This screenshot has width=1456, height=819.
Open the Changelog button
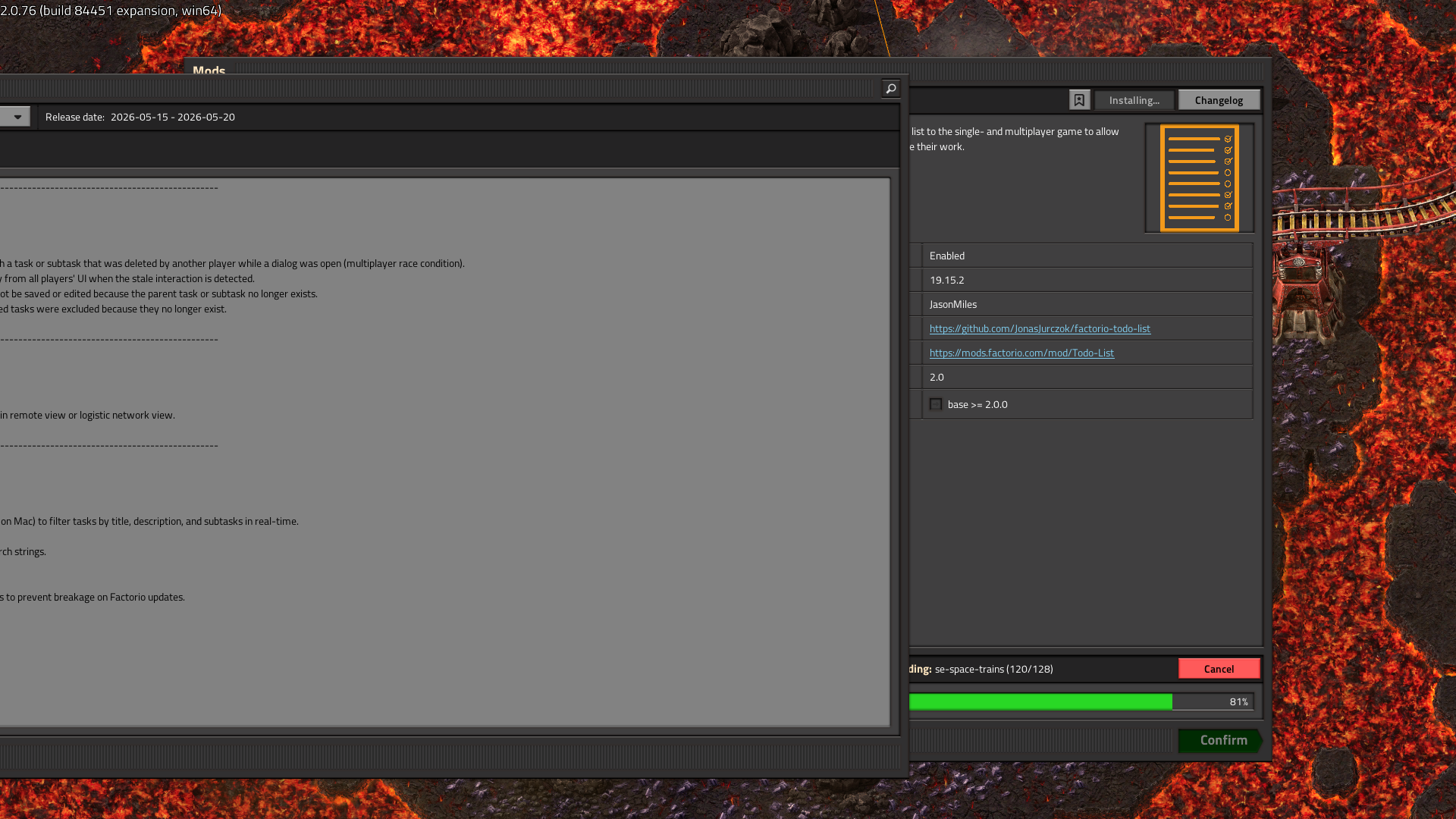[x=1219, y=100]
